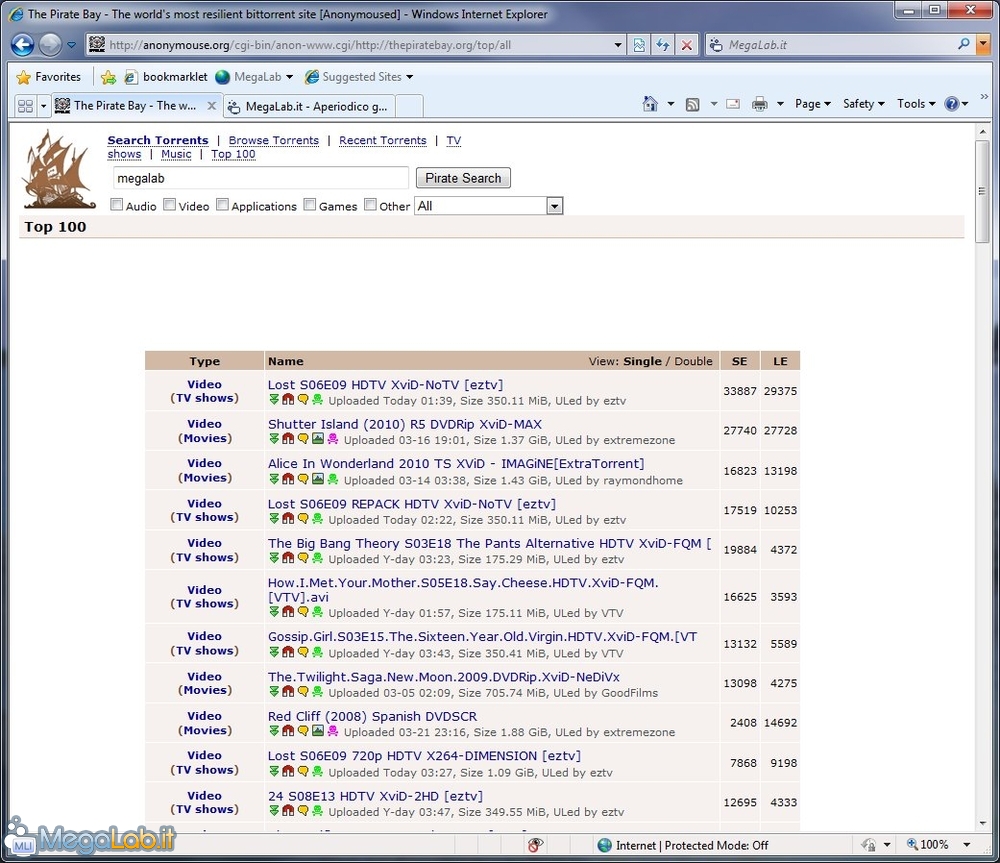Close The Pirate Bay tab

[212, 106]
